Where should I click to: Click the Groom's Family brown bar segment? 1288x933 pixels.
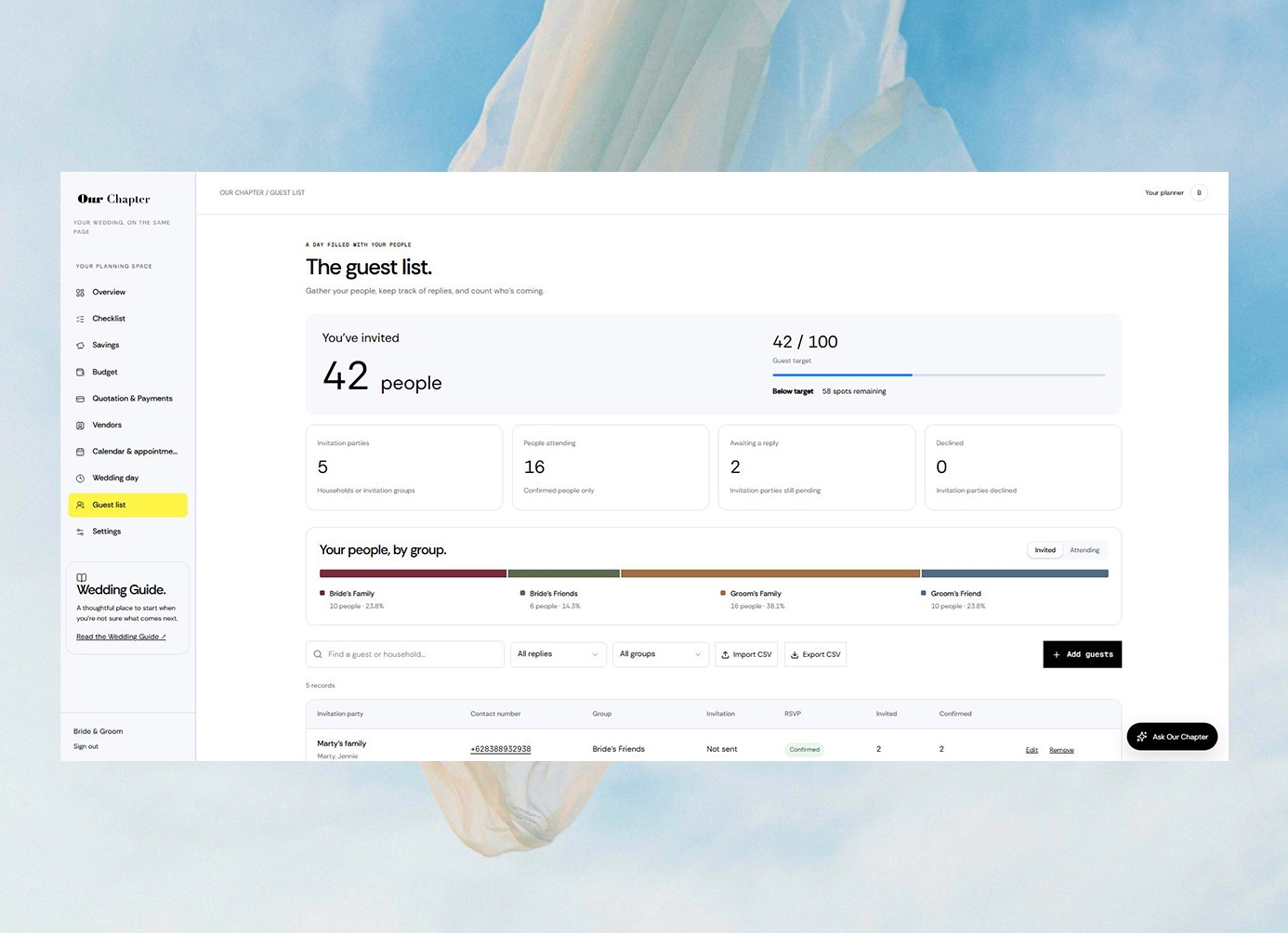(770, 573)
